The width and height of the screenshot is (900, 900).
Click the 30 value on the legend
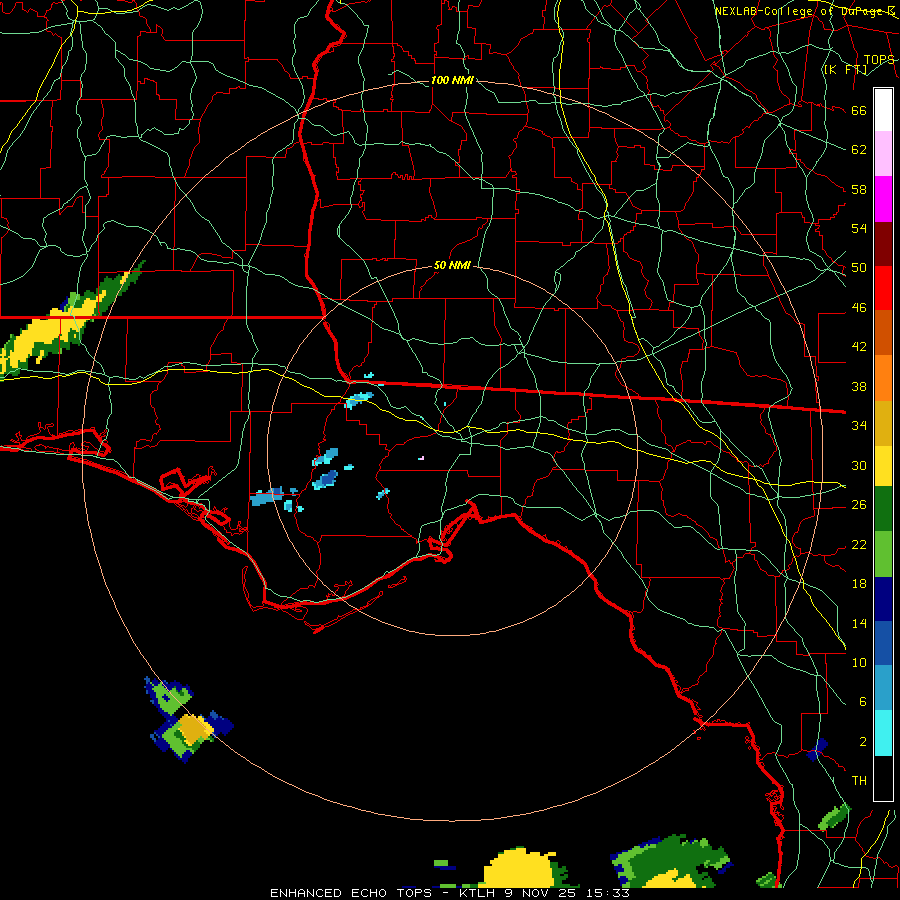[859, 465]
